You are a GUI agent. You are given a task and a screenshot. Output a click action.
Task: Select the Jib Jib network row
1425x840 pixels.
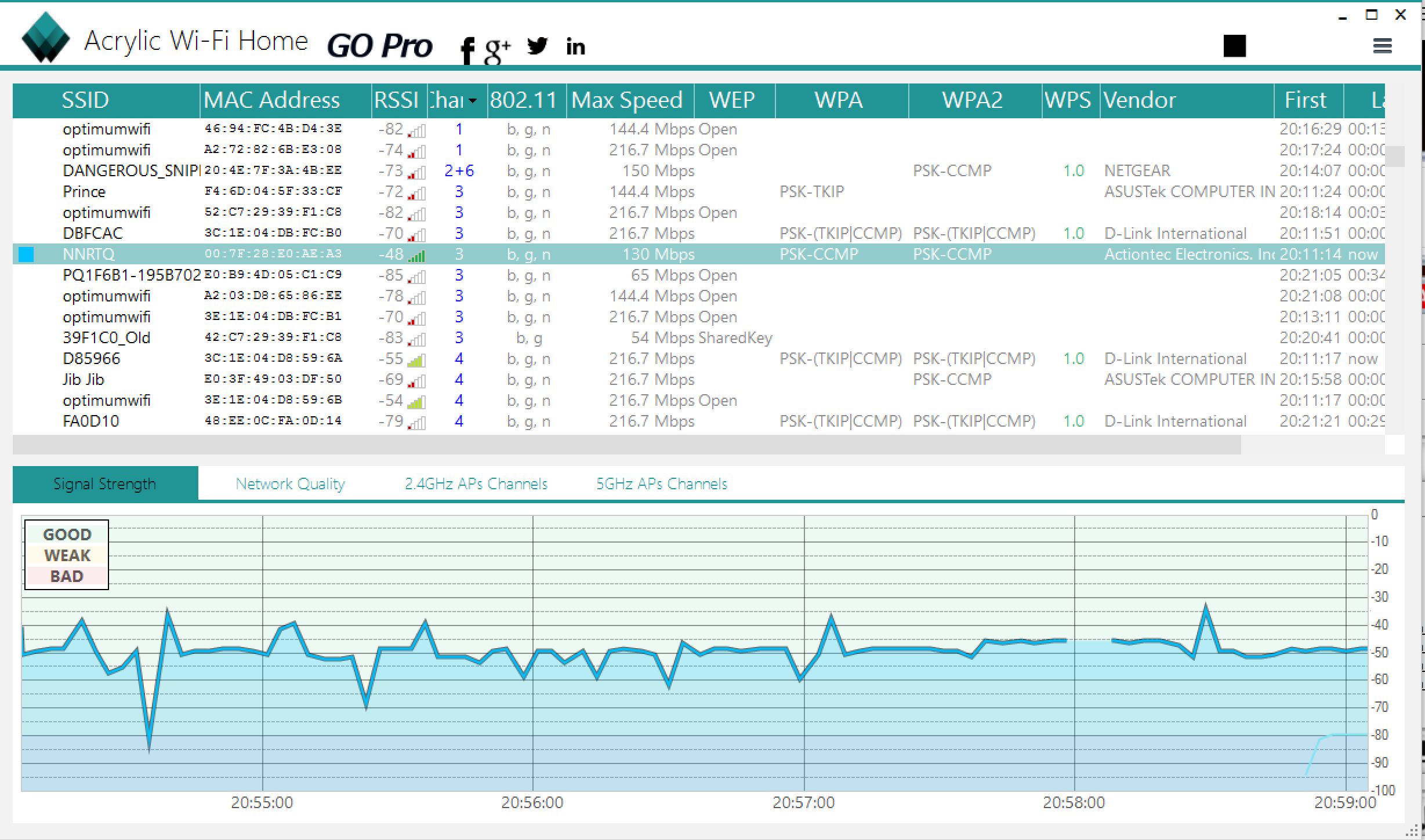[x=84, y=380]
